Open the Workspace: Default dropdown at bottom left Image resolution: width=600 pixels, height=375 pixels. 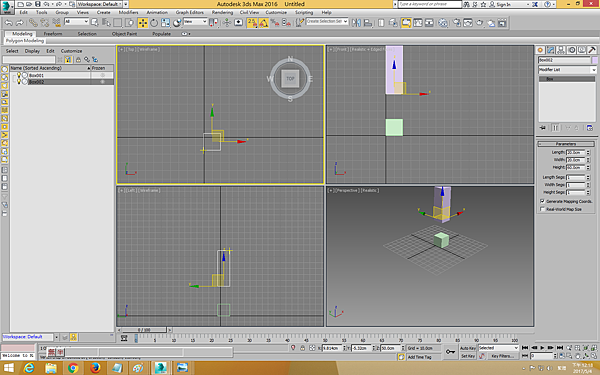coord(30,337)
